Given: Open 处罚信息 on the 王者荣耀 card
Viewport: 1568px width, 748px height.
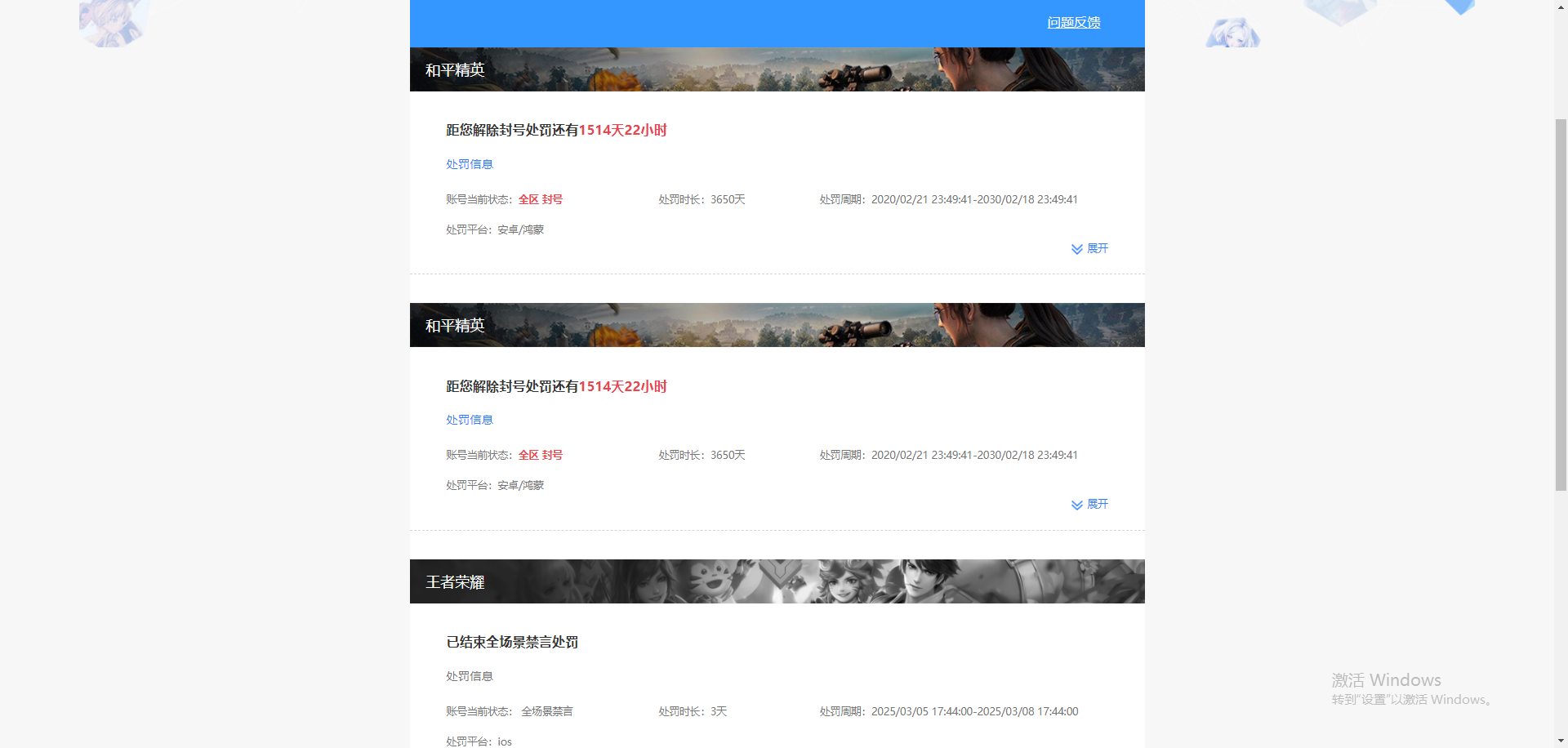Looking at the screenshot, I should 470,675.
